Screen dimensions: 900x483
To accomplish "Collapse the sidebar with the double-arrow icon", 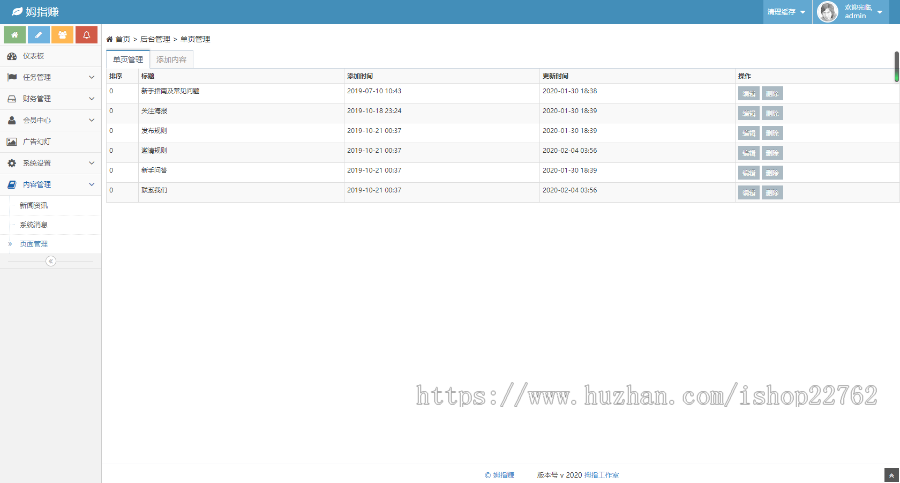I will tap(51, 261).
